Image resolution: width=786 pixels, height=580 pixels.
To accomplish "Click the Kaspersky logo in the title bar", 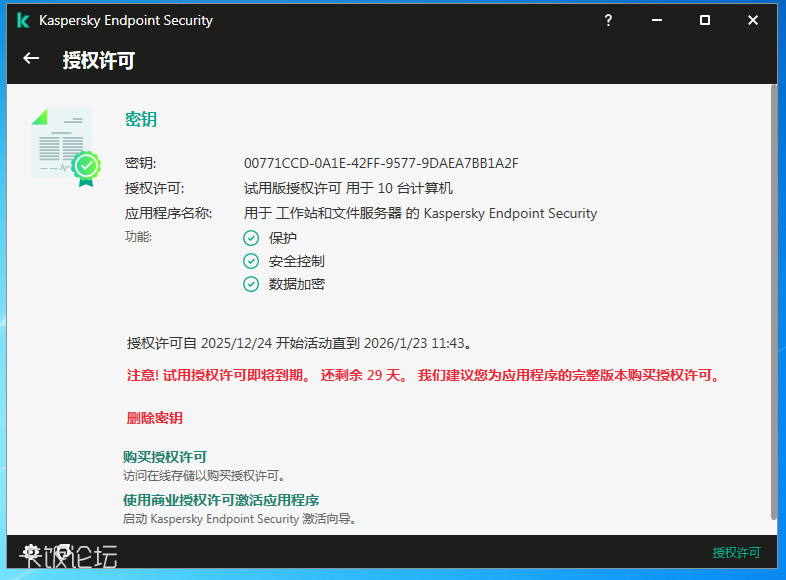I will tap(22, 20).
